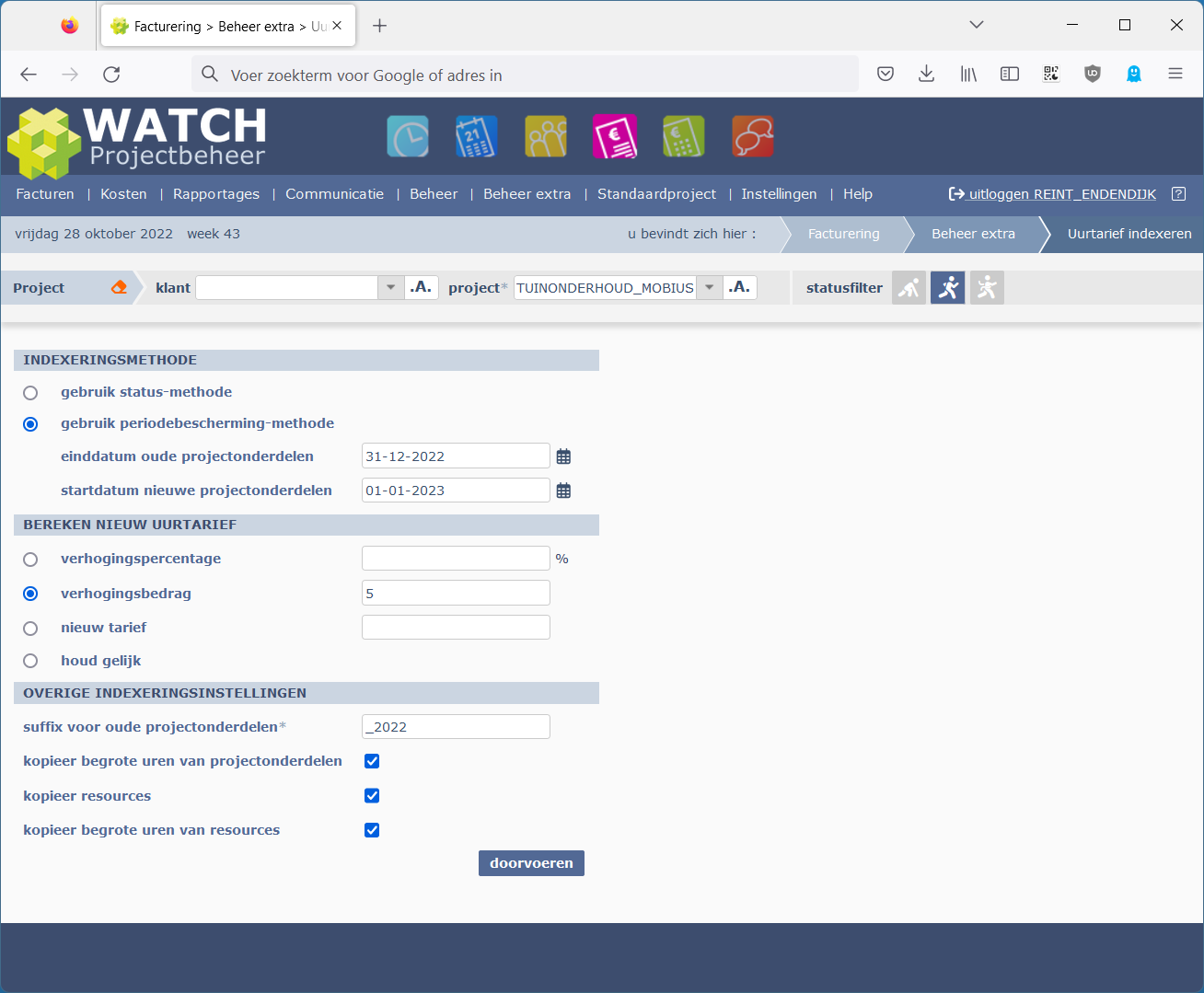Uncheck kopieer begrote uren van resources
The image size is (1204, 993).
[372, 830]
